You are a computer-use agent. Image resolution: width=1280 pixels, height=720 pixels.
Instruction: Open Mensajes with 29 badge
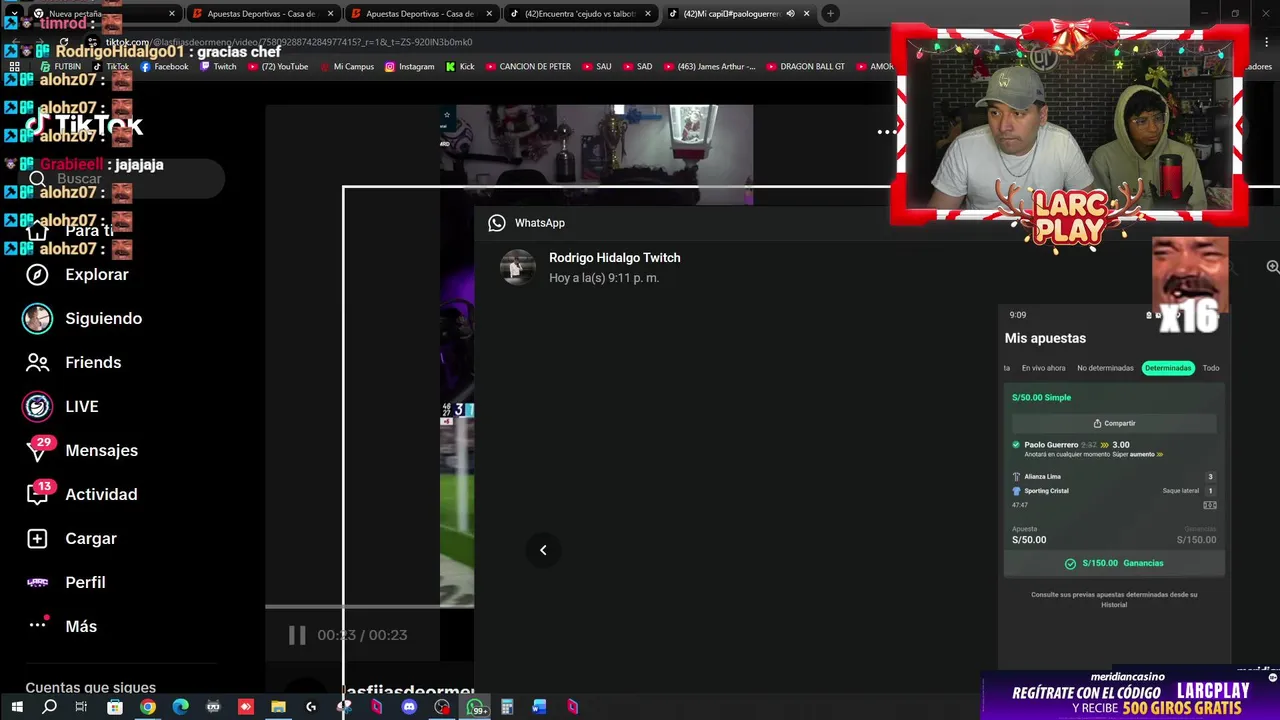pyautogui.click(x=81, y=450)
